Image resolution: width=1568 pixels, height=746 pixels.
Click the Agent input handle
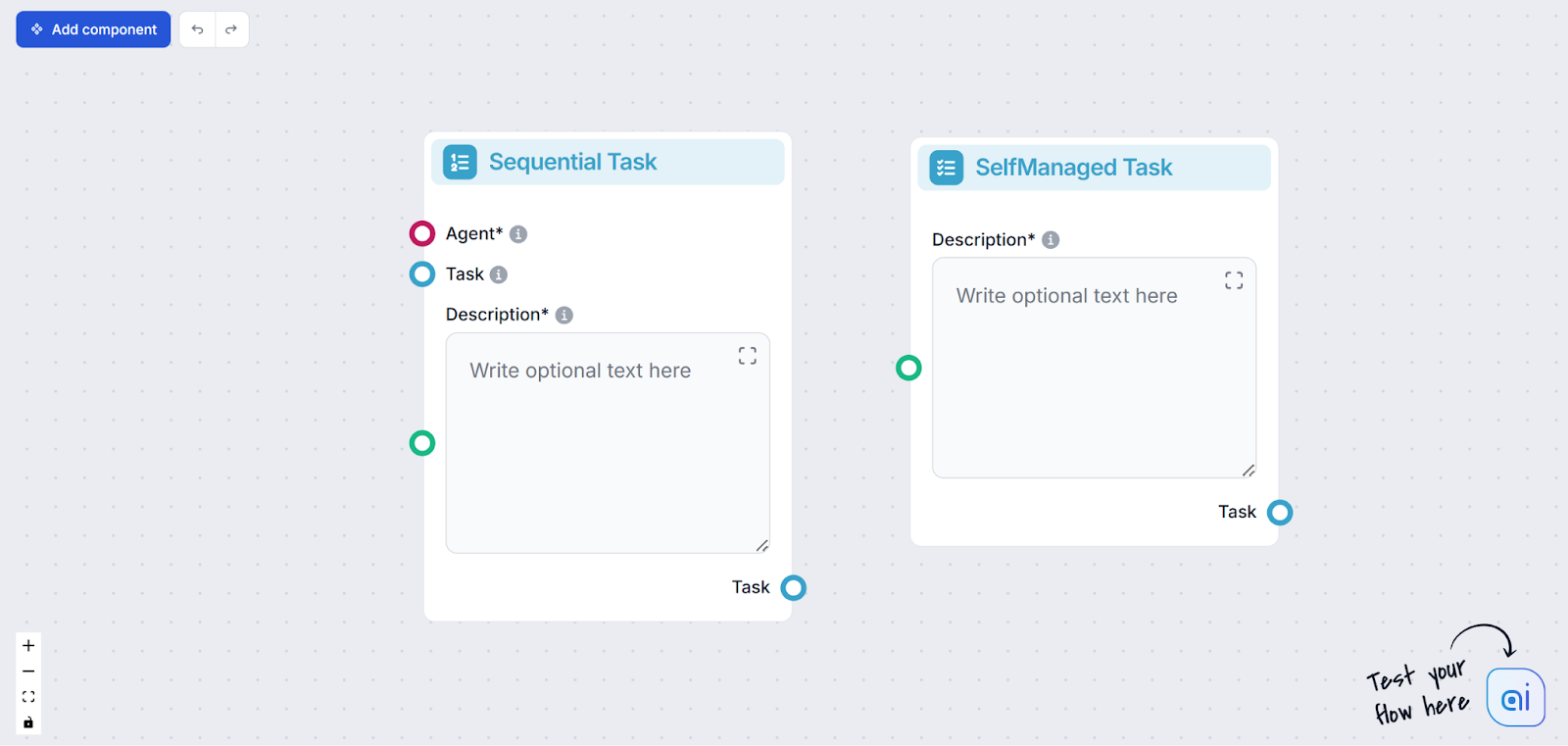421,233
